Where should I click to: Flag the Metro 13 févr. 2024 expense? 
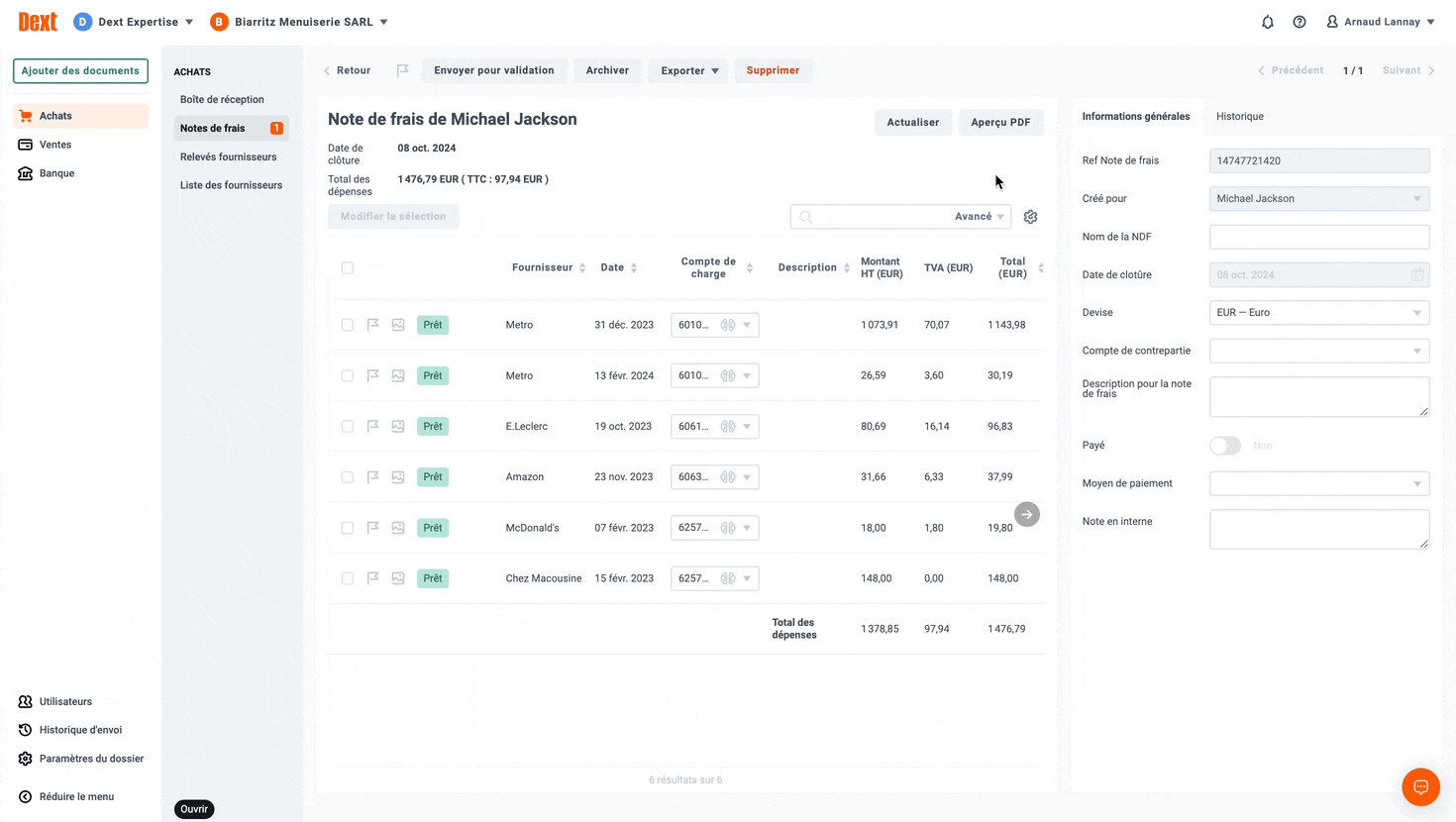(x=373, y=375)
